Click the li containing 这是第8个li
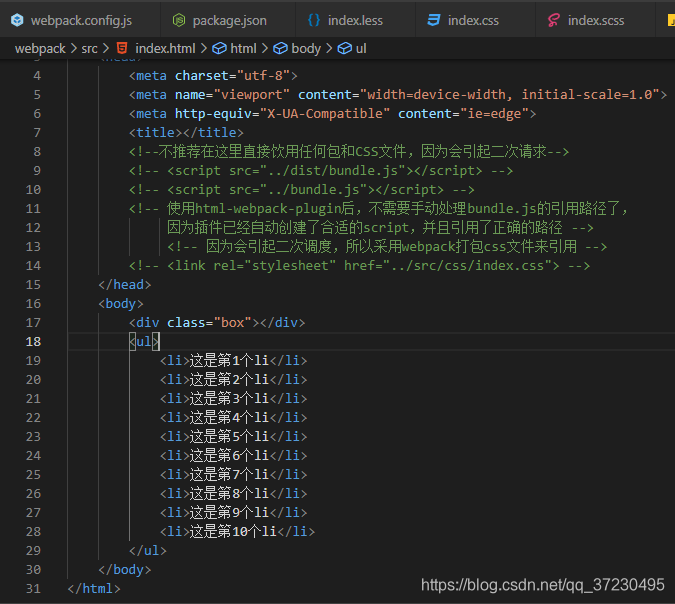Viewport: 675px width, 604px height. coord(233,493)
